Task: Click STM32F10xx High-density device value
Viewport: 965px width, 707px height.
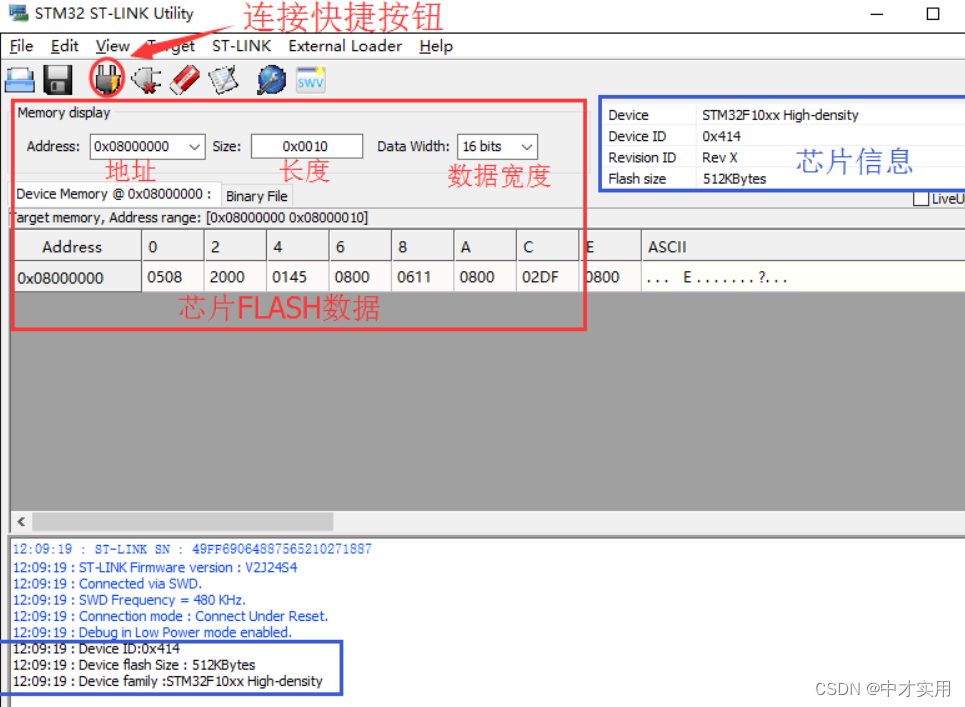Action: point(780,115)
